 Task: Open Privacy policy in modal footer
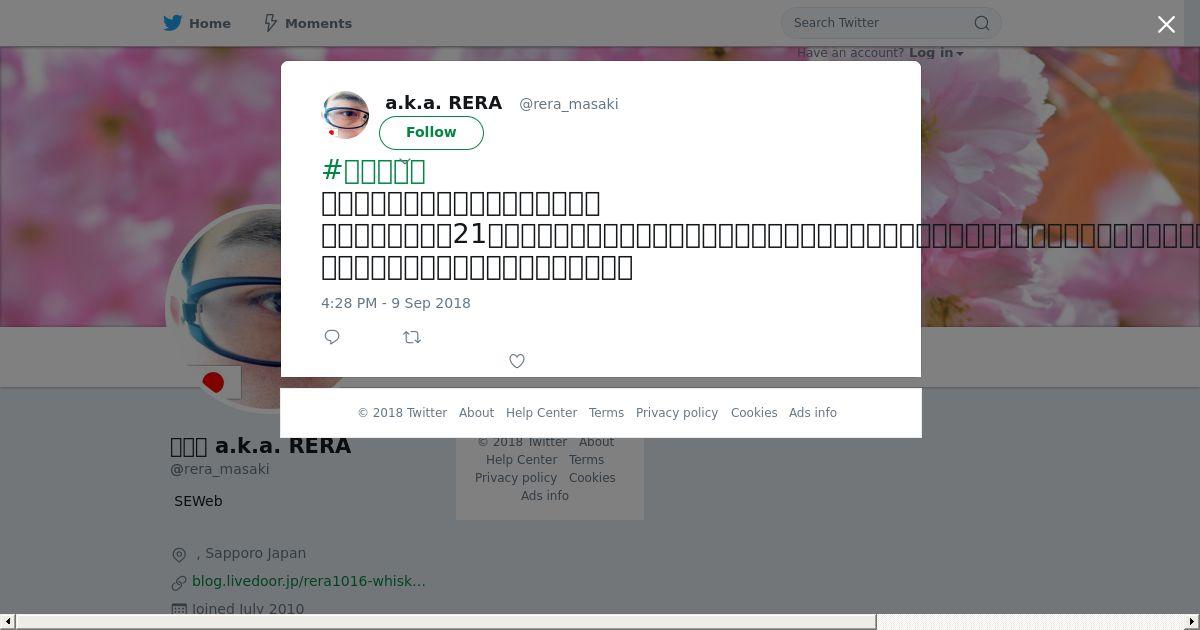tap(677, 413)
